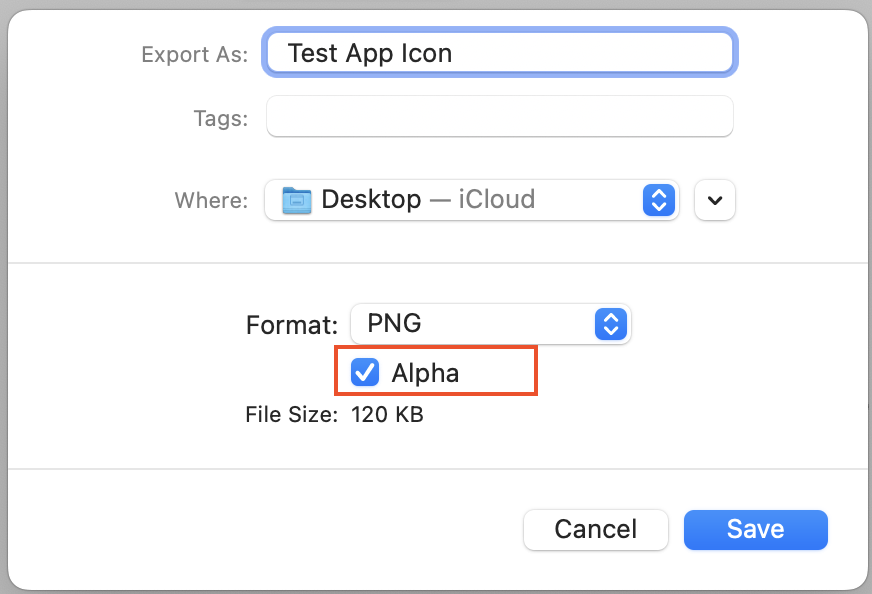Disable the Alpha checkbox
The width and height of the screenshot is (872, 594).
coord(365,373)
